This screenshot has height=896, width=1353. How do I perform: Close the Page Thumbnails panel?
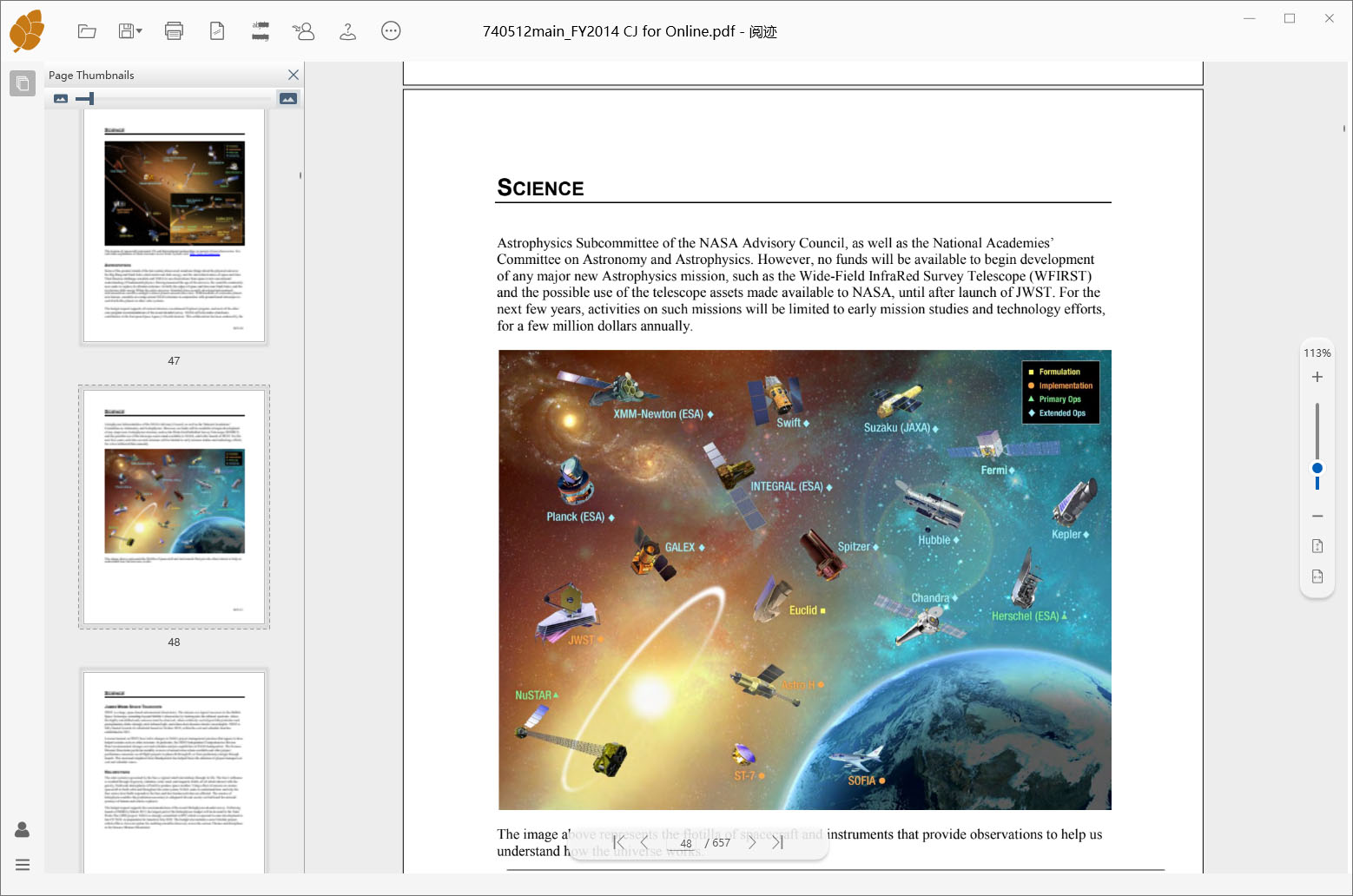(x=294, y=75)
